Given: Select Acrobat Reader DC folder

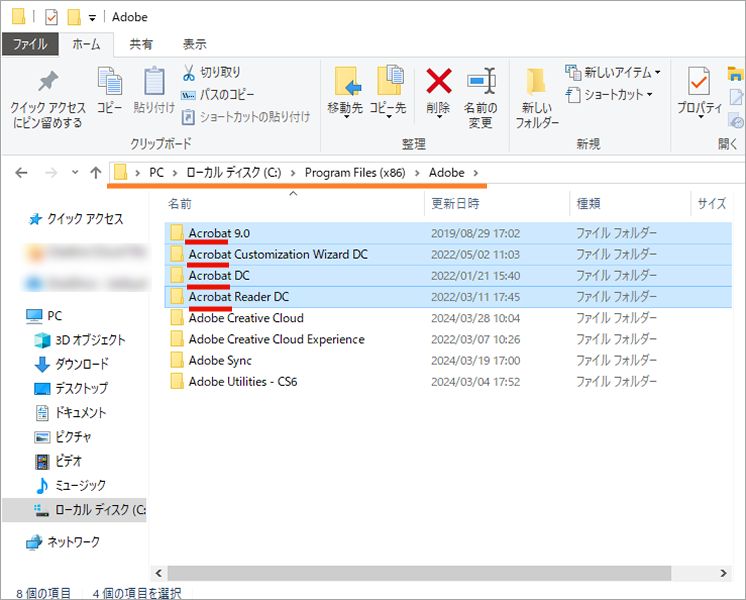Looking at the screenshot, I should 448,297.
